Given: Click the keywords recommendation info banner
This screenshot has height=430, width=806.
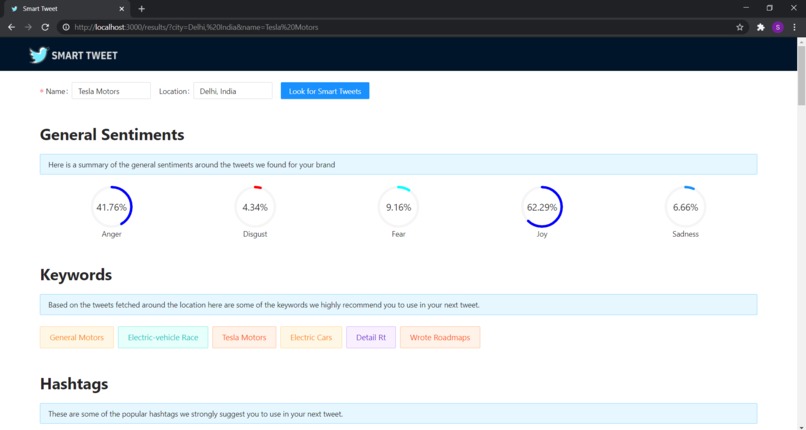Looking at the screenshot, I should [x=398, y=305].
